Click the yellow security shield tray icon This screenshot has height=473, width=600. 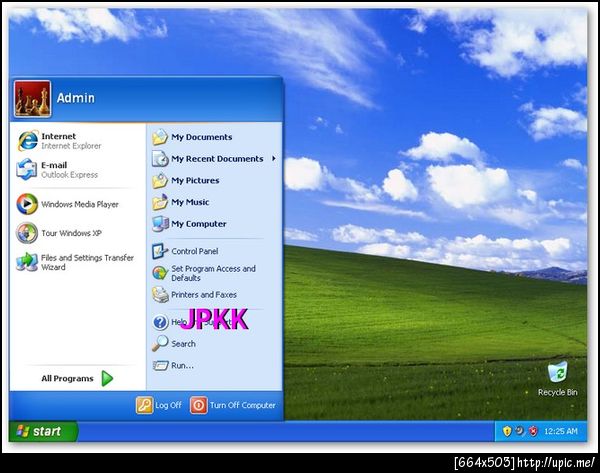[x=507, y=431]
